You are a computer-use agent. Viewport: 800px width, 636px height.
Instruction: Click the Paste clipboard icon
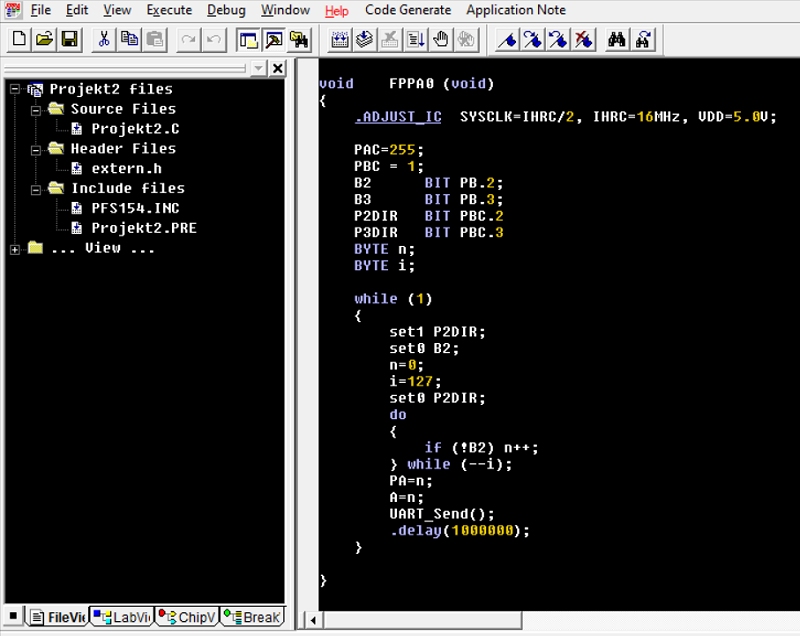154,40
